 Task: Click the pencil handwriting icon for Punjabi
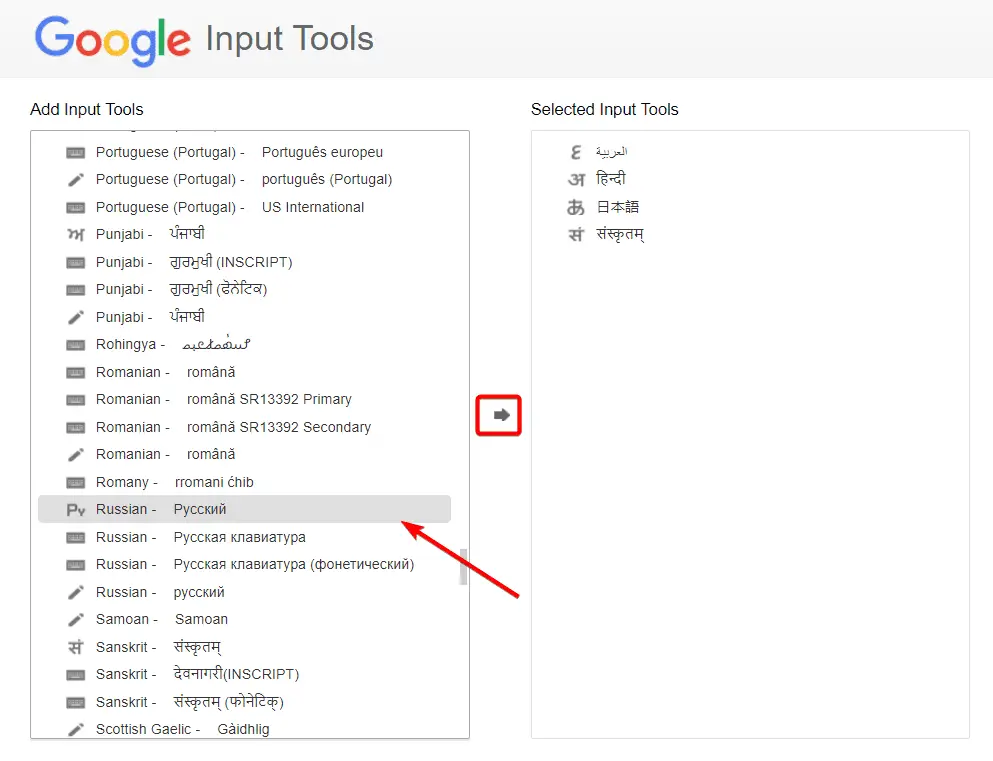75,317
